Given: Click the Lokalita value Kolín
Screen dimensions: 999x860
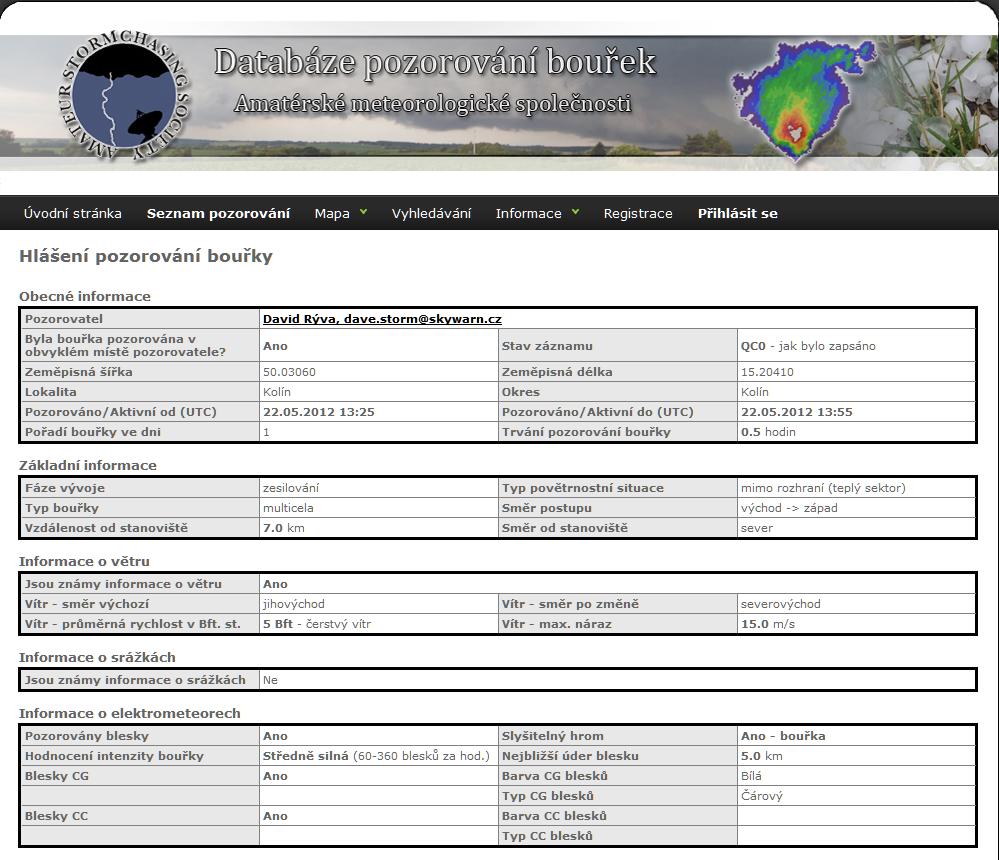Looking at the screenshot, I should 277,392.
